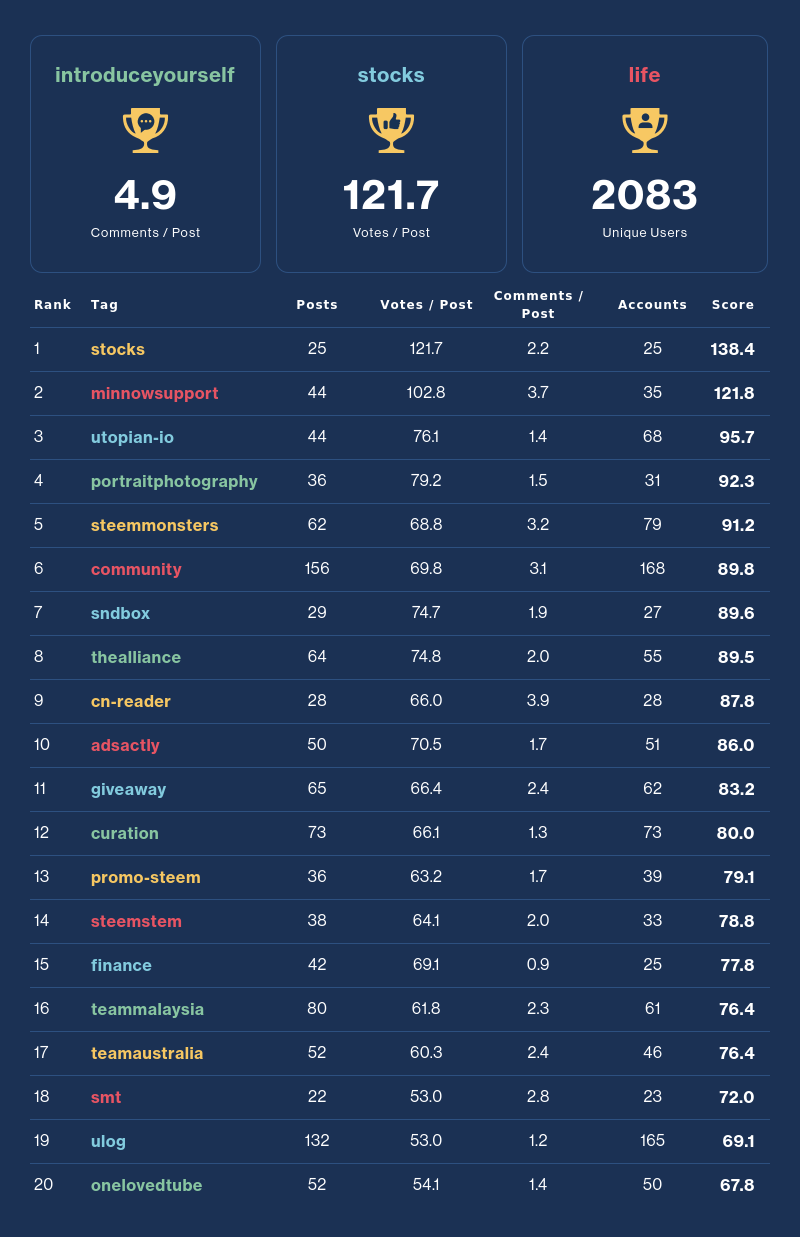Open the teamaustralia tag
Viewport: 800px width, 1237px height.
coord(147,1053)
